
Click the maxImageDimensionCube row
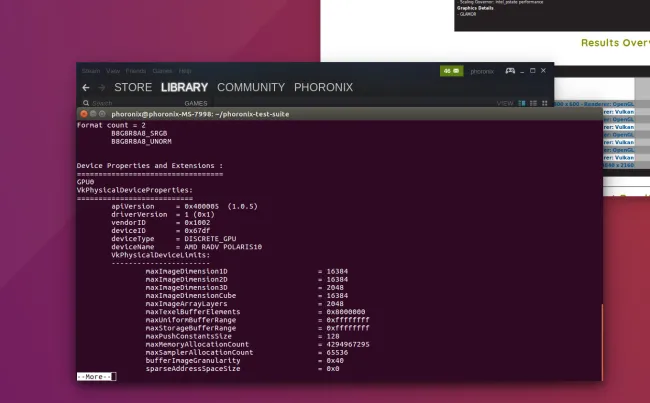point(247,295)
